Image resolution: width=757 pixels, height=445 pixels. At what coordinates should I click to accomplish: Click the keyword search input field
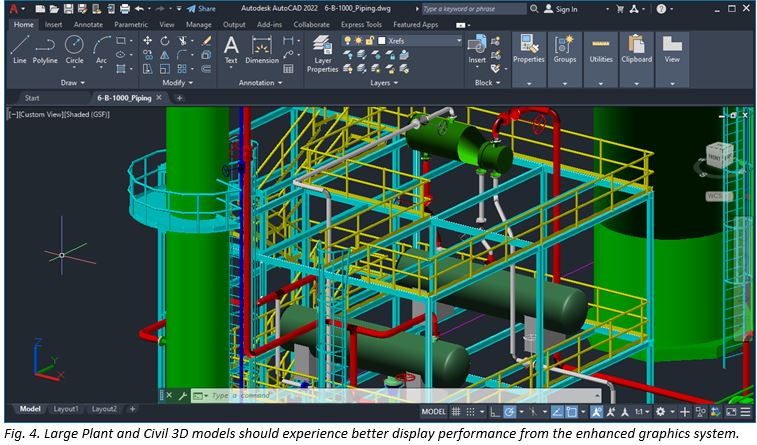tap(474, 9)
